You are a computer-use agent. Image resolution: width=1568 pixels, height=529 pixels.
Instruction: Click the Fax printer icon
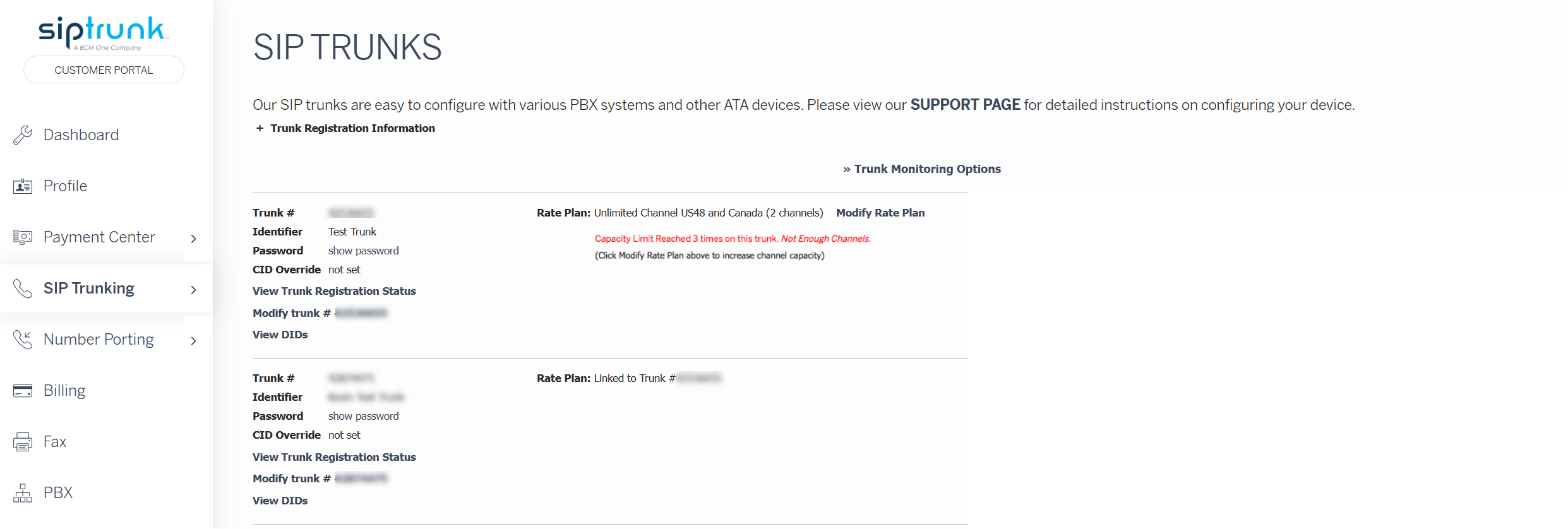point(23,442)
